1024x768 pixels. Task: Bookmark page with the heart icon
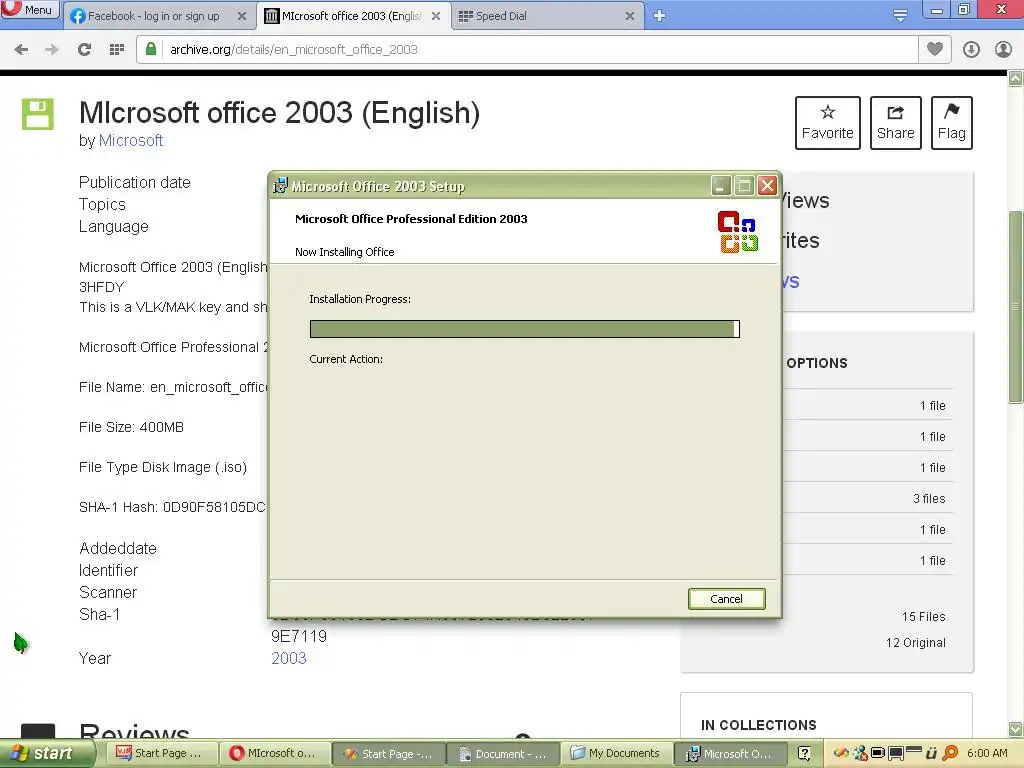pos(935,49)
